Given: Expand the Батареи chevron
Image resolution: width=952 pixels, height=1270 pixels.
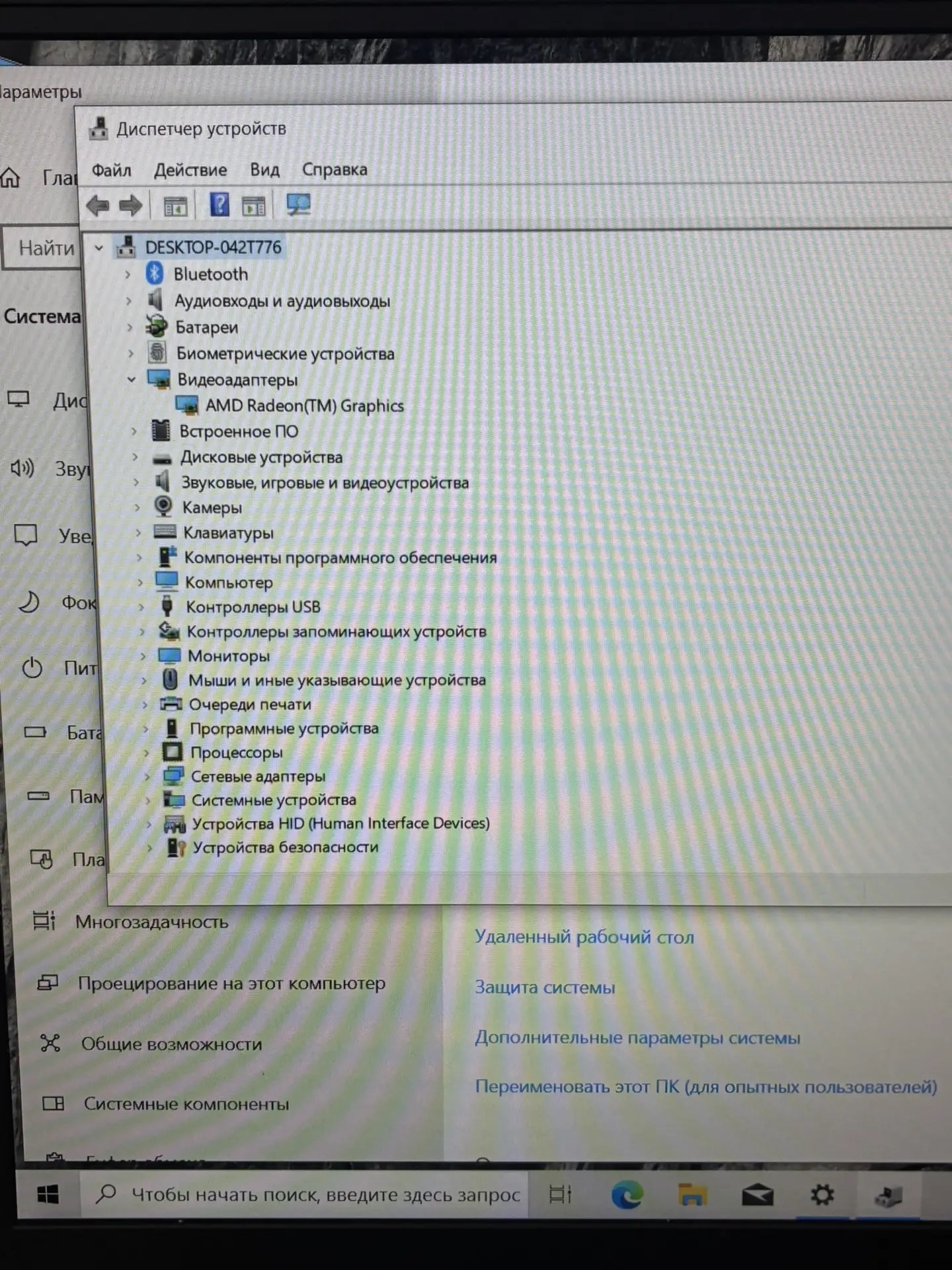Looking at the screenshot, I should coord(130,327).
